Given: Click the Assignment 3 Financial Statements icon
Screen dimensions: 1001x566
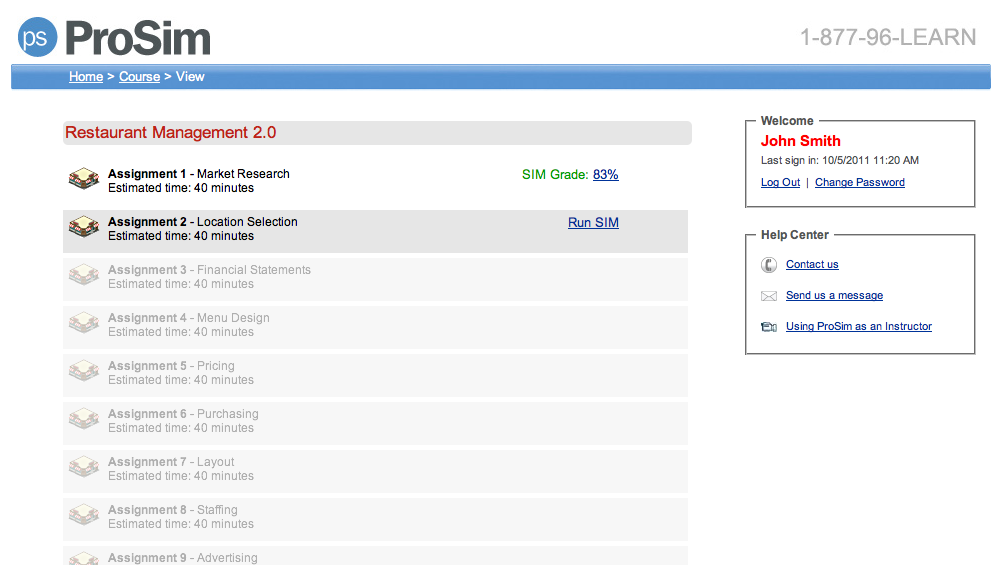Looking at the screenshot, I should pos(84,275).
